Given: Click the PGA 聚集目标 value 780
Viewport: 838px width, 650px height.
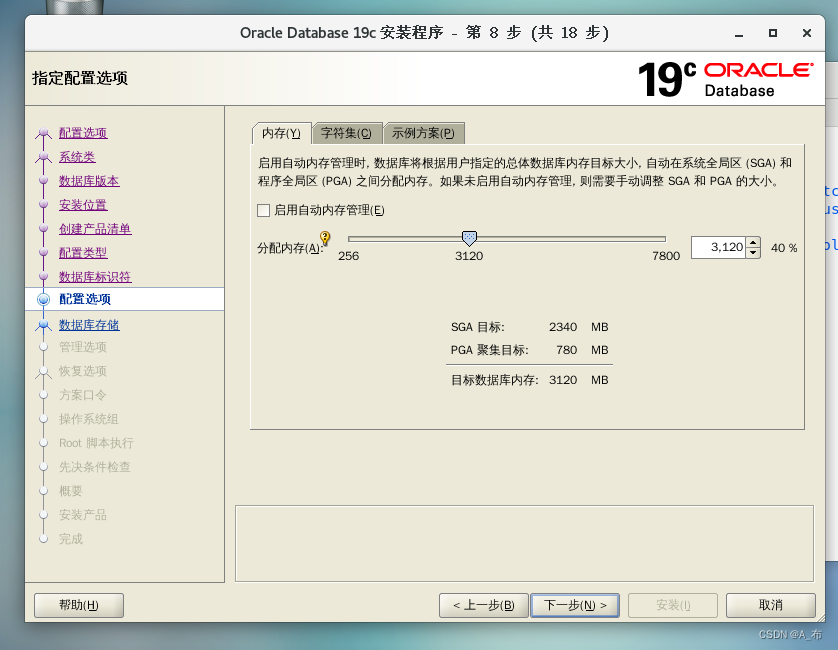Looking at the screenshot, I should pyautogui.click(x=567, y=350).
